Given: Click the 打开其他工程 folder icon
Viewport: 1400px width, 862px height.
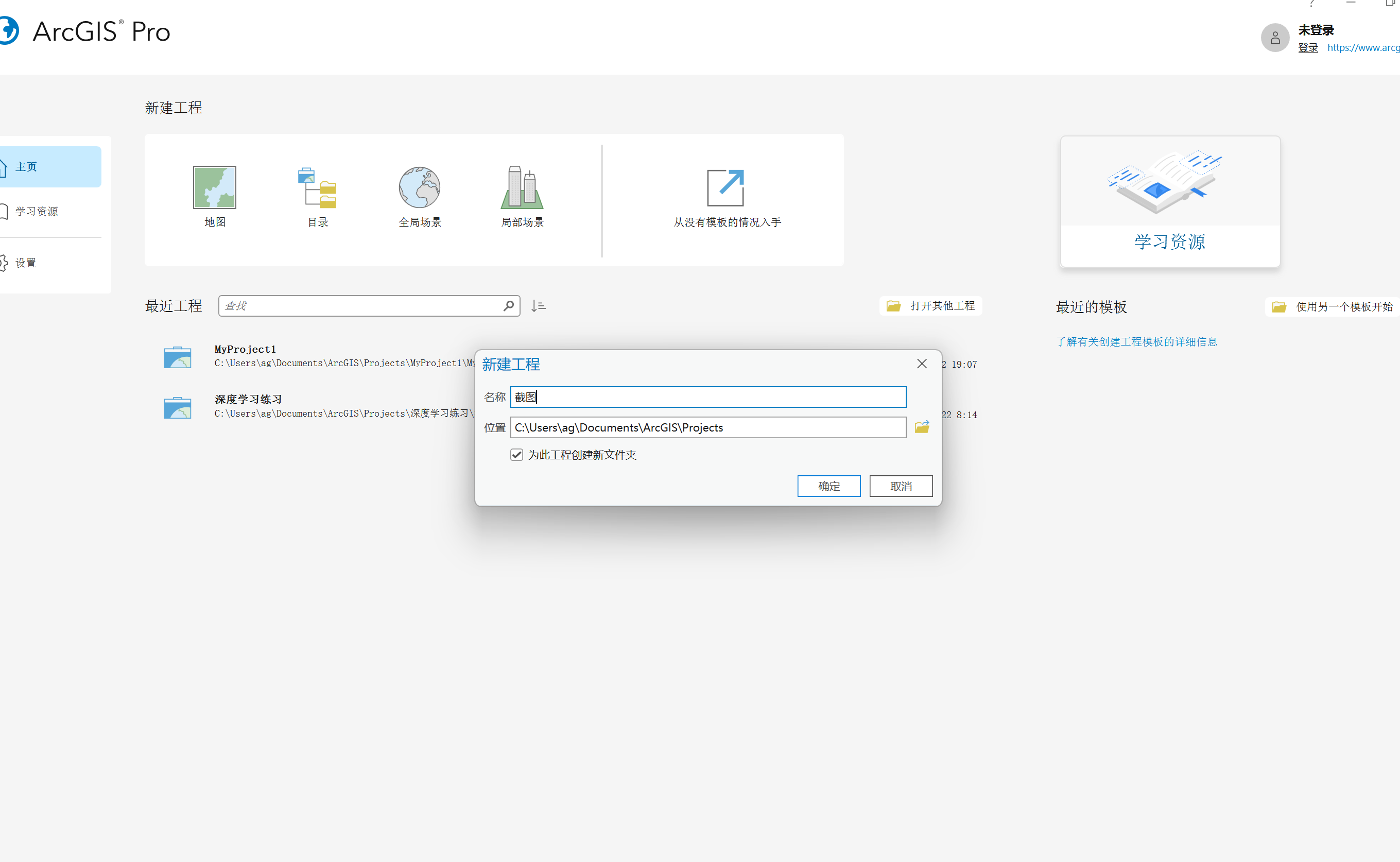Looking at the screenshot, I should click(x=893, y=305).
